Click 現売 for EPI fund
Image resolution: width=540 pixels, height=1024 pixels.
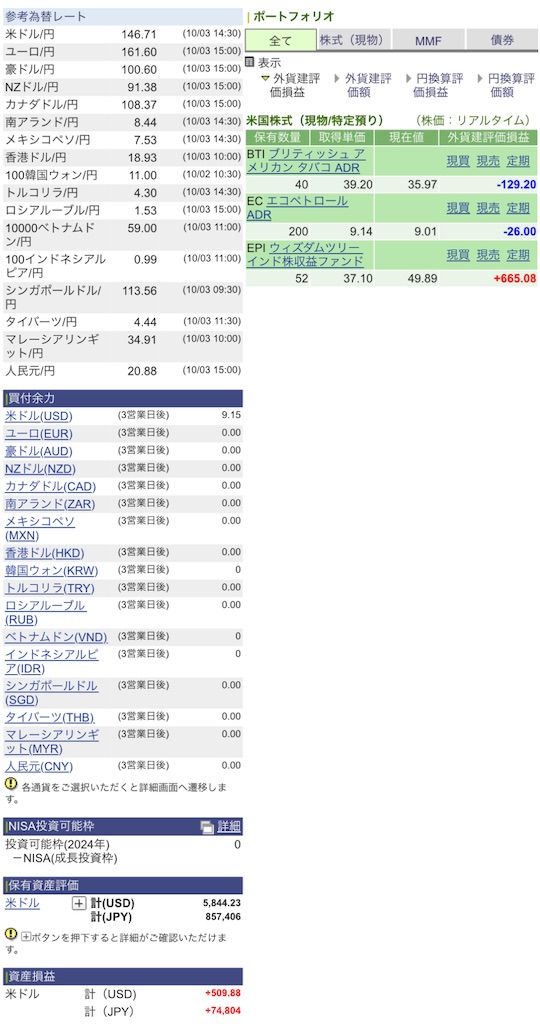tap(488, 255)
